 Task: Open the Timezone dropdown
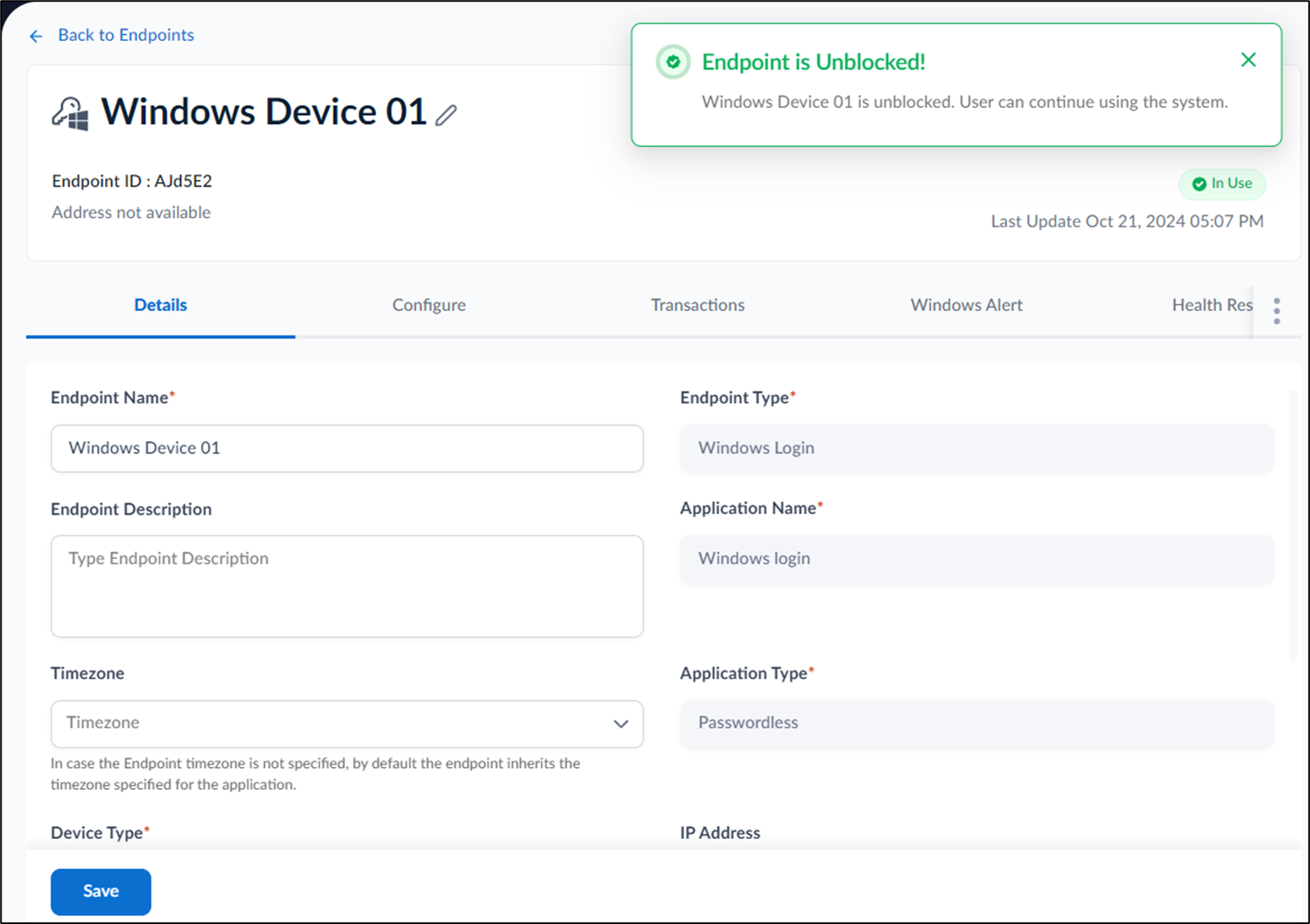coord(347,723)
